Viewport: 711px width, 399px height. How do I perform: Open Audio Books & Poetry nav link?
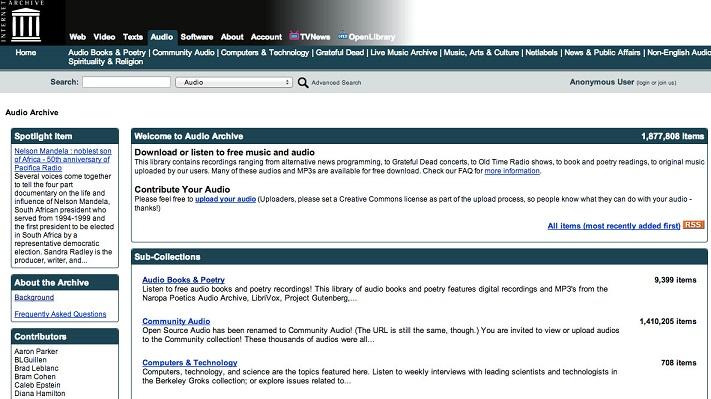click(107, 53)
